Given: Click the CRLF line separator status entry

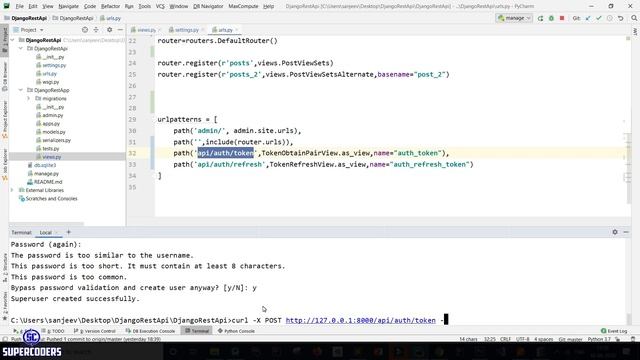Looking at the screenshot, I should [505, 339].
